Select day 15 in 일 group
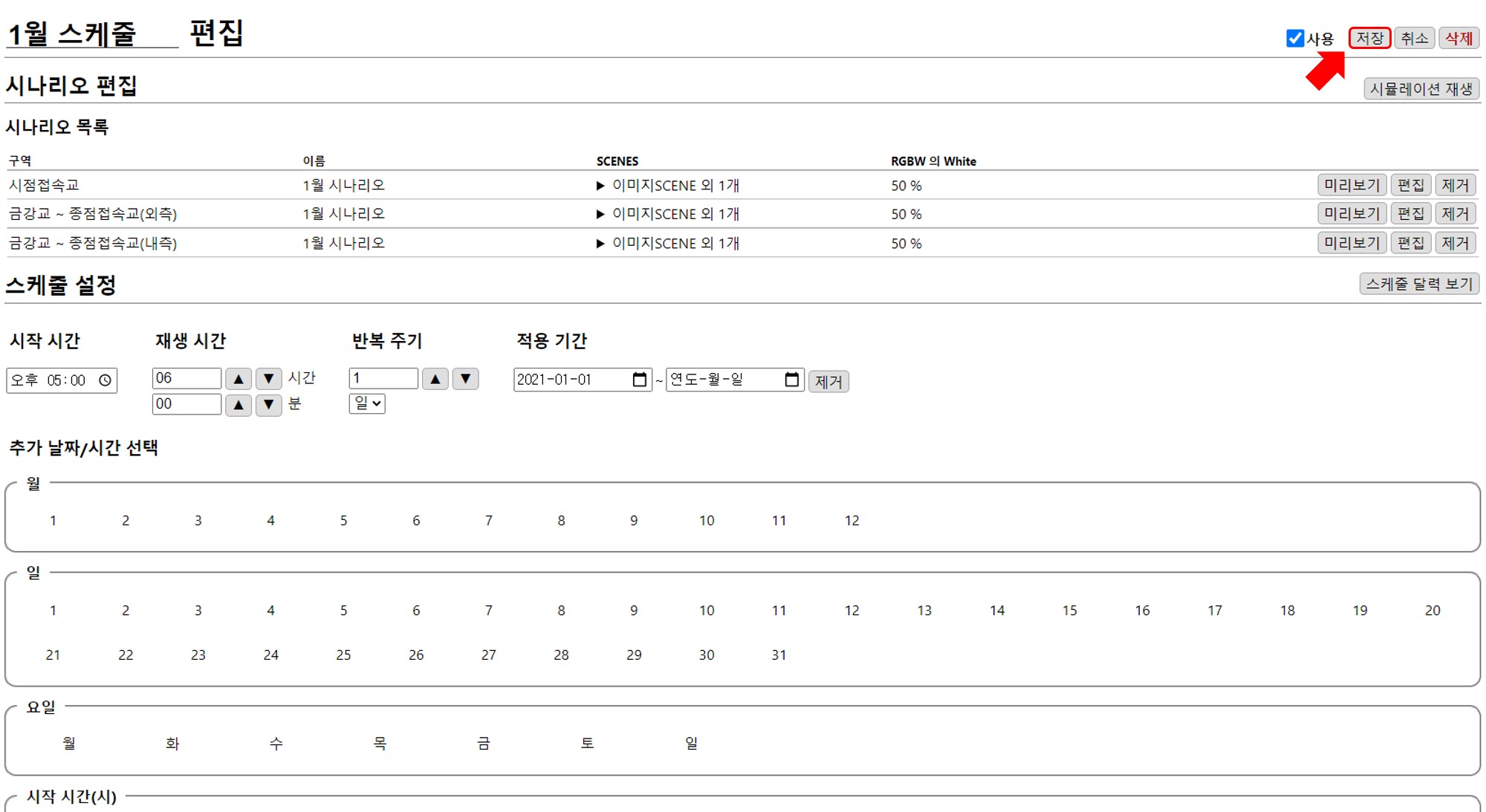 click(1069, 611)
